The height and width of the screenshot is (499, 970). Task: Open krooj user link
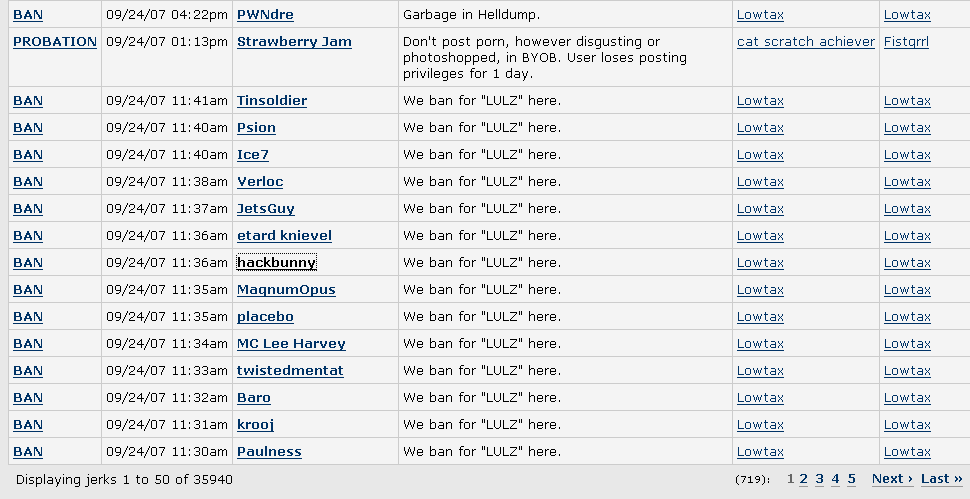click(255, 425)
